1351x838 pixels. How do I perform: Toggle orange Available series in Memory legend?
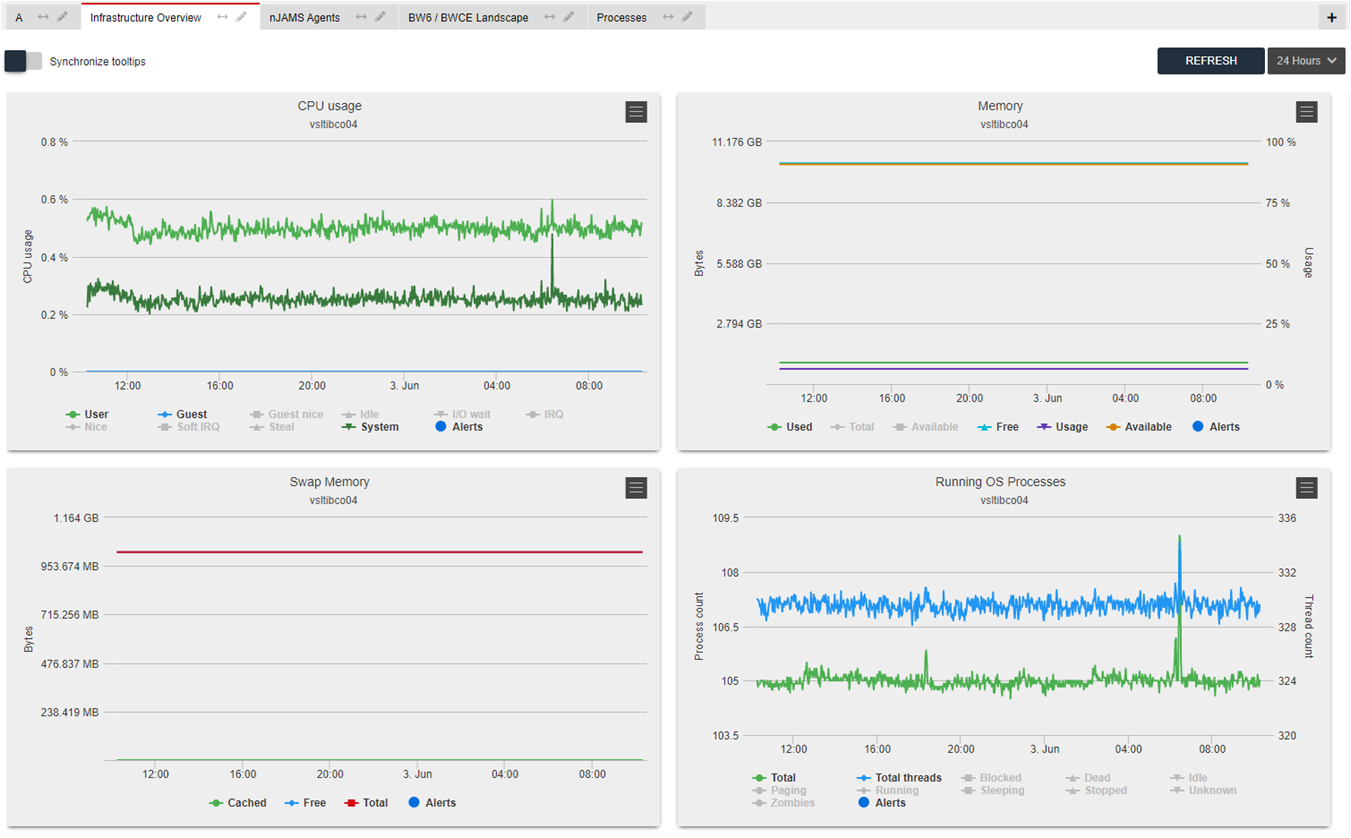[x=1138, y=427]
